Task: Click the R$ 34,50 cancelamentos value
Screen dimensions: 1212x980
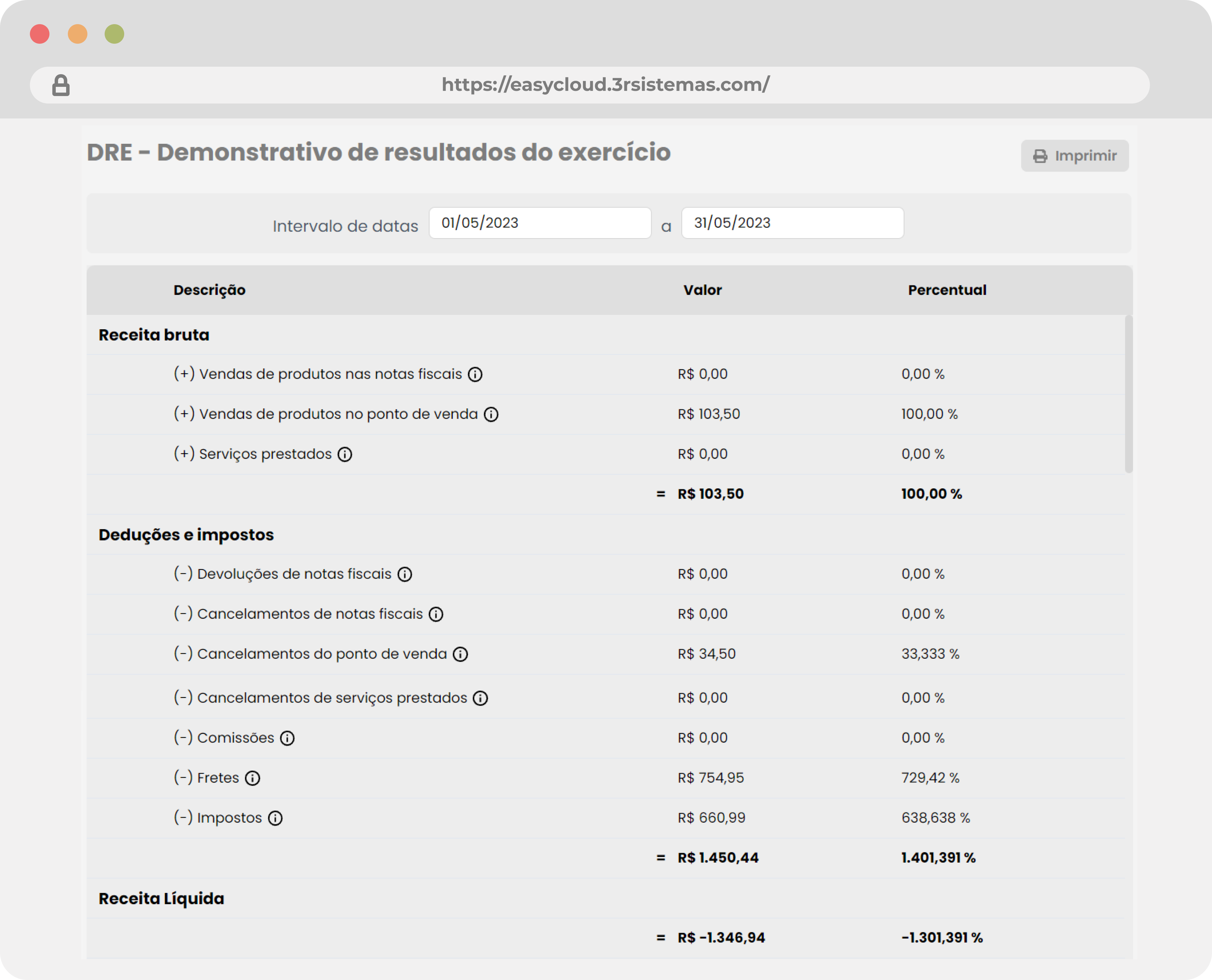Action: pos(706,654)
